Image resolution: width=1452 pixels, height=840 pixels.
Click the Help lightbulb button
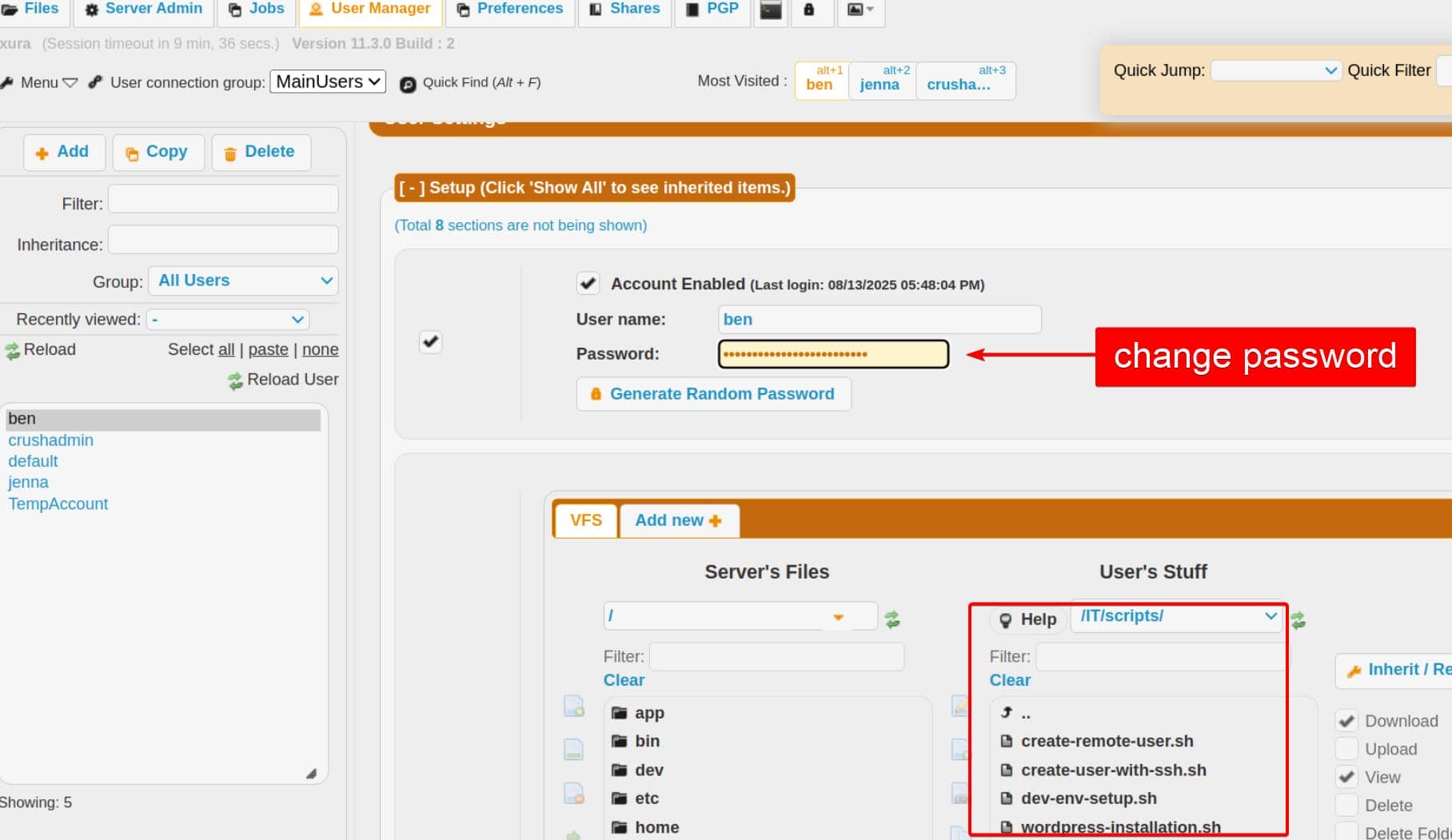(x=1029, y=619)
